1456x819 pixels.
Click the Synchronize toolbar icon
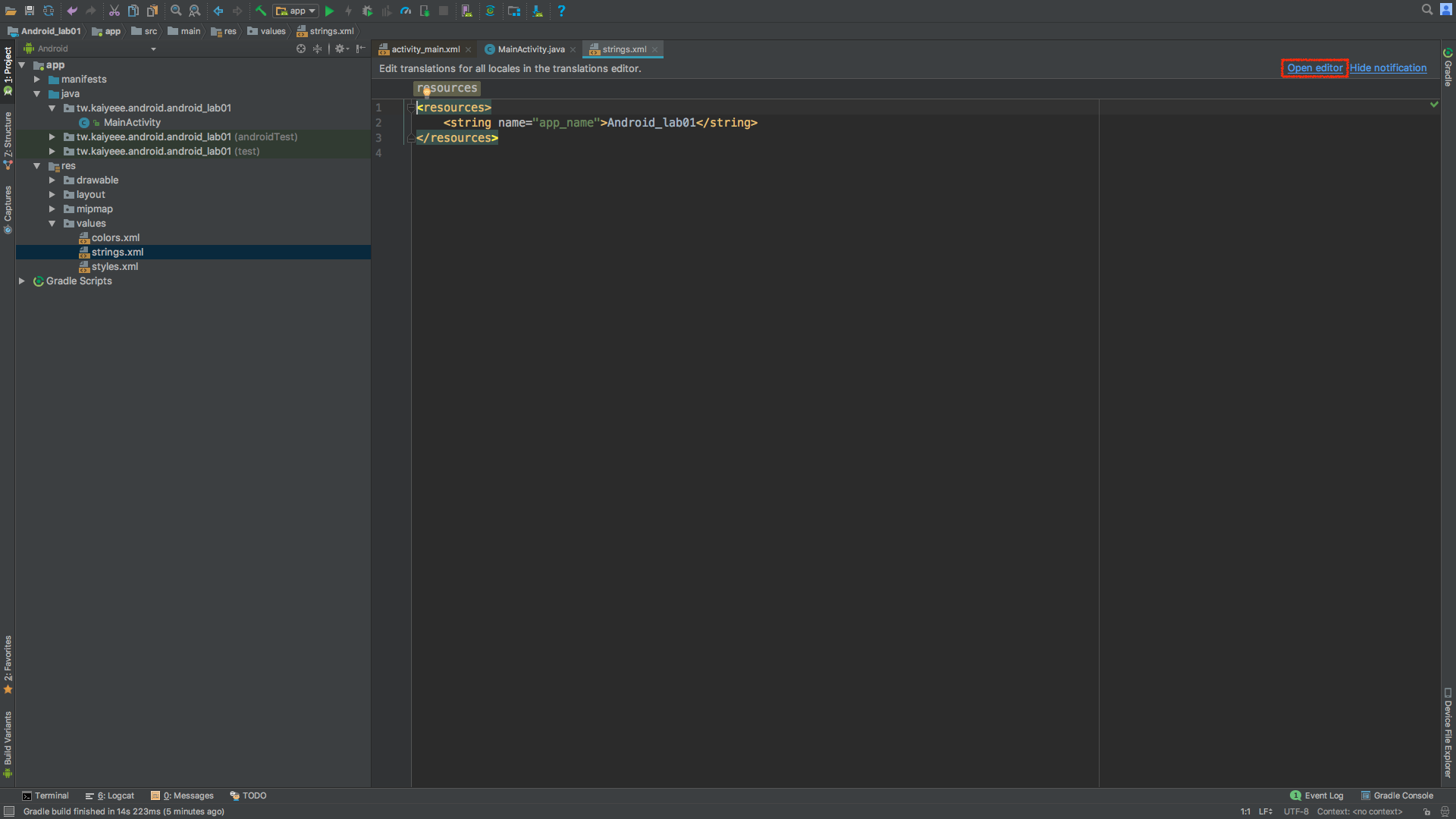(49, 11)
